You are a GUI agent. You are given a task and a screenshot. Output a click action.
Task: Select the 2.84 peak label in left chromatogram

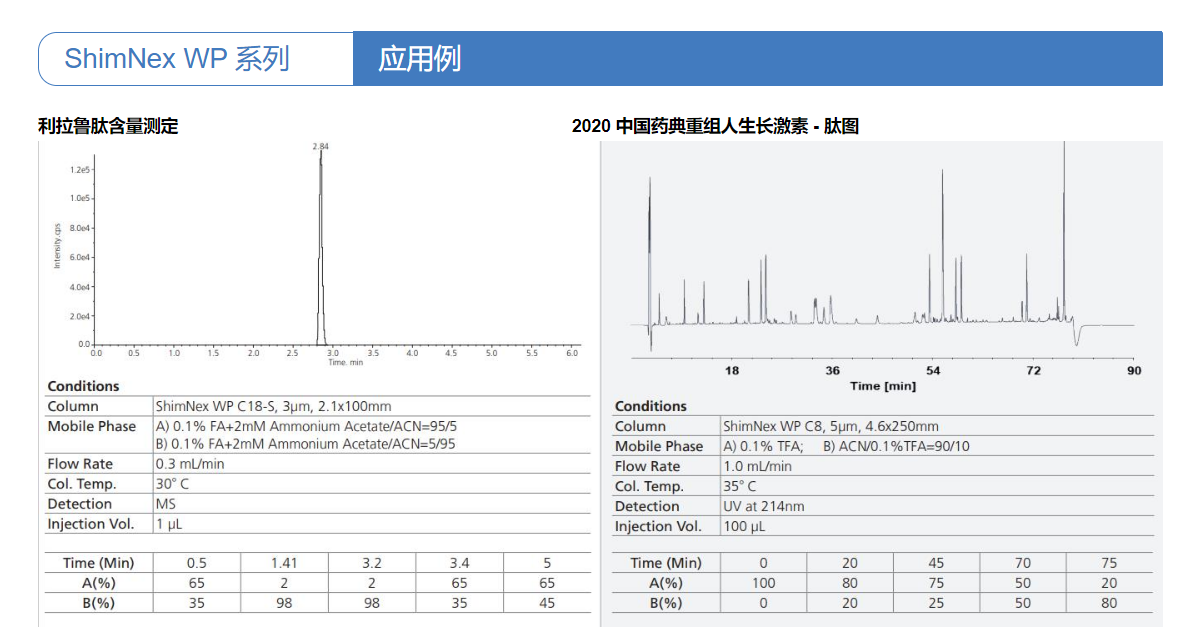tap(321, 147)
